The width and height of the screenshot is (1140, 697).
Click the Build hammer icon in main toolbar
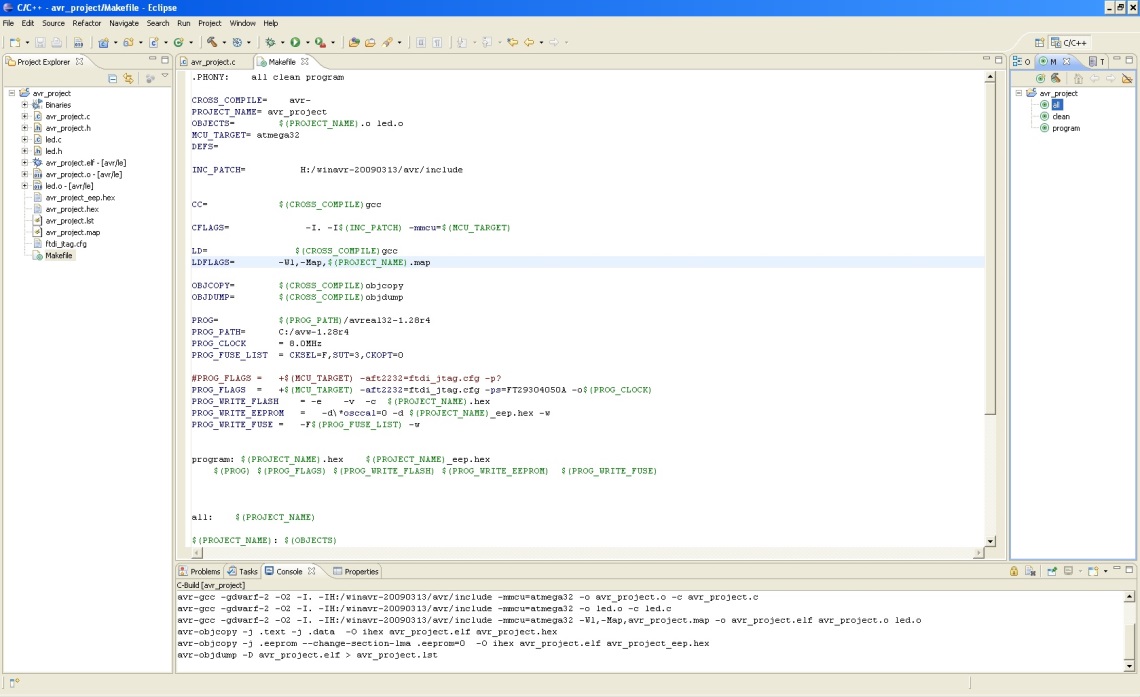coord(211,43)
